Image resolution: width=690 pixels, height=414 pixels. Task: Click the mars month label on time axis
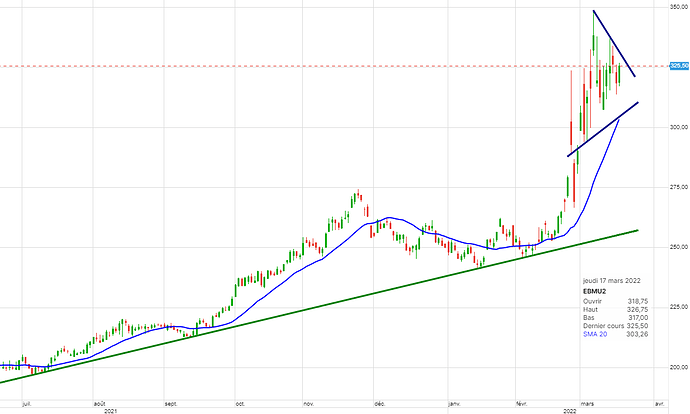pyautogui.click(x=587, y=404)
